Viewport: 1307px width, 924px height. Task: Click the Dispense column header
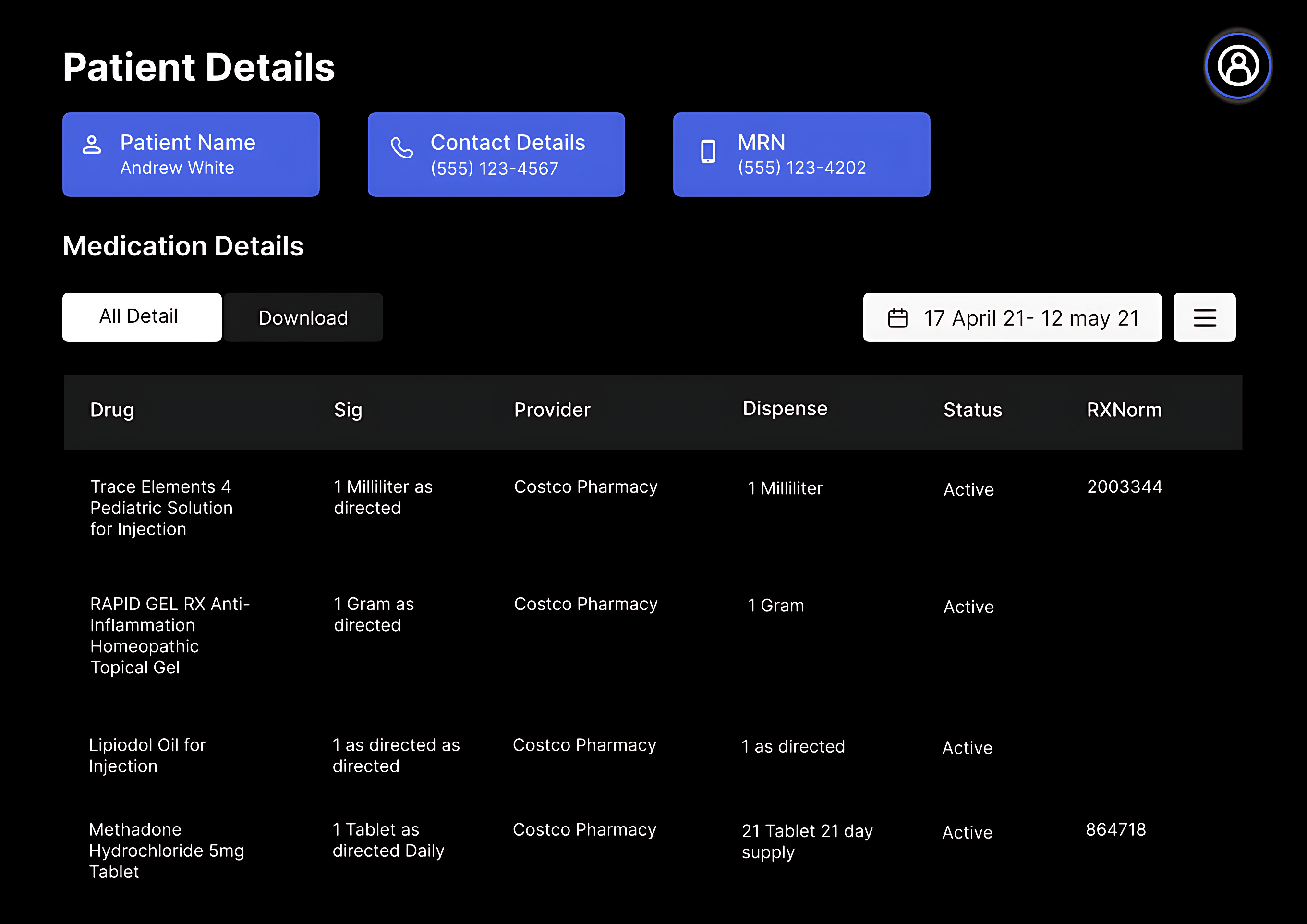click(785, 409)
